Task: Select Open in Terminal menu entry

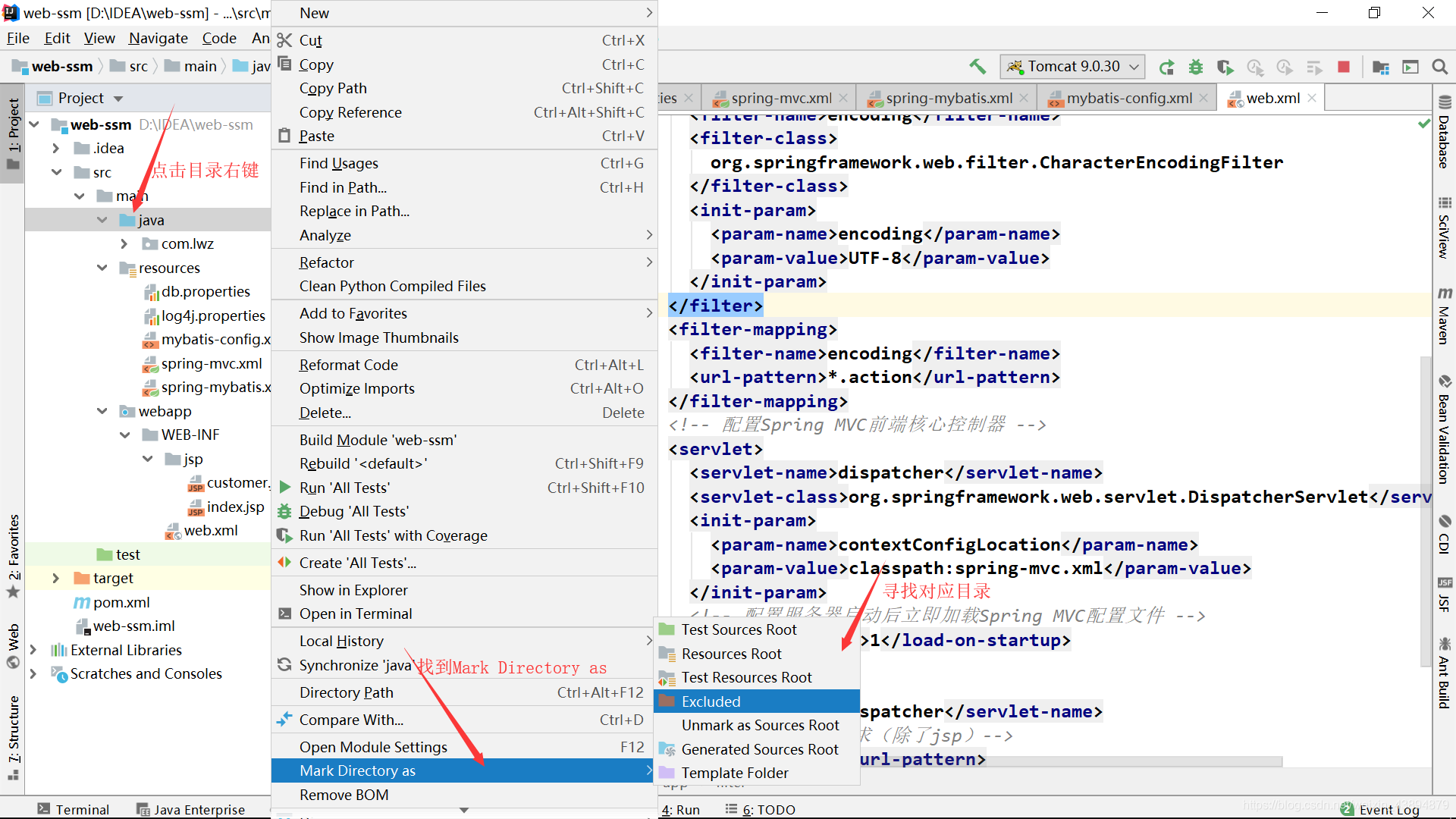Action: tap(464, 613)
